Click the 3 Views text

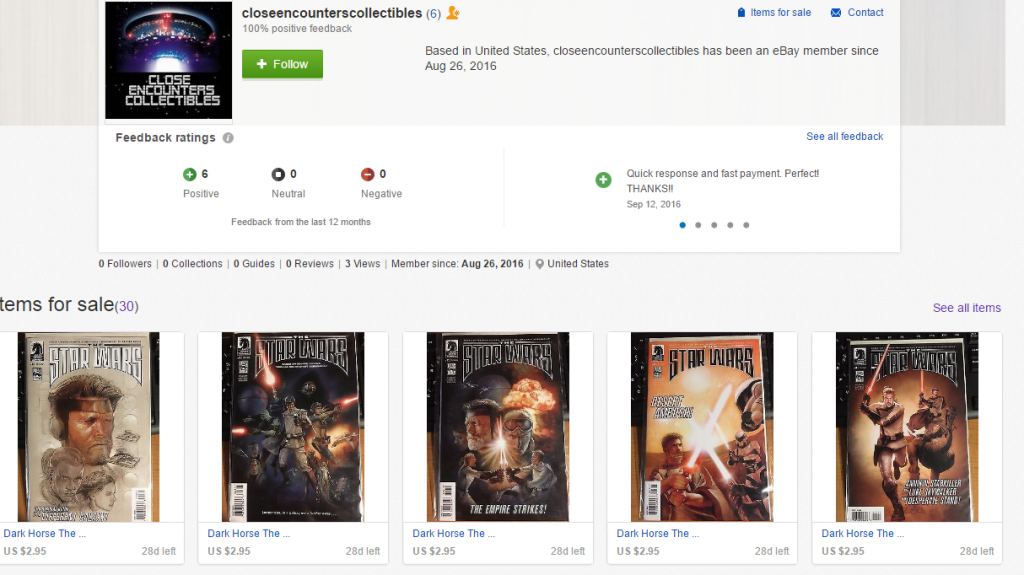362,264
